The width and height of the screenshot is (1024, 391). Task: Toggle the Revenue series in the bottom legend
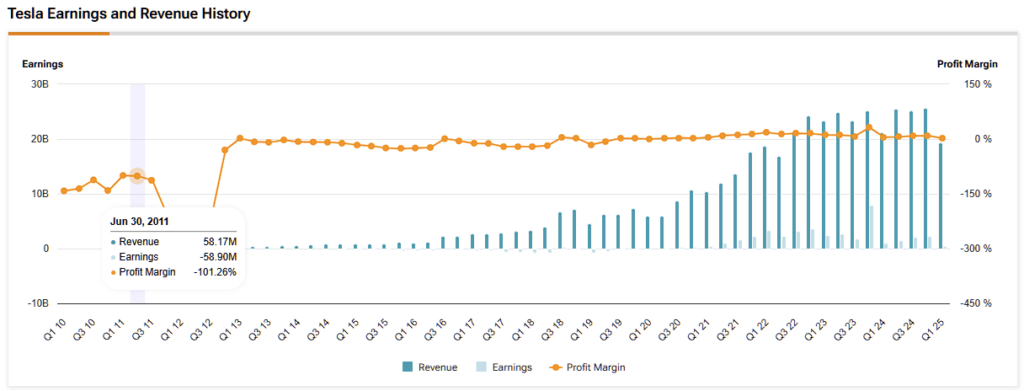(430, 368)
